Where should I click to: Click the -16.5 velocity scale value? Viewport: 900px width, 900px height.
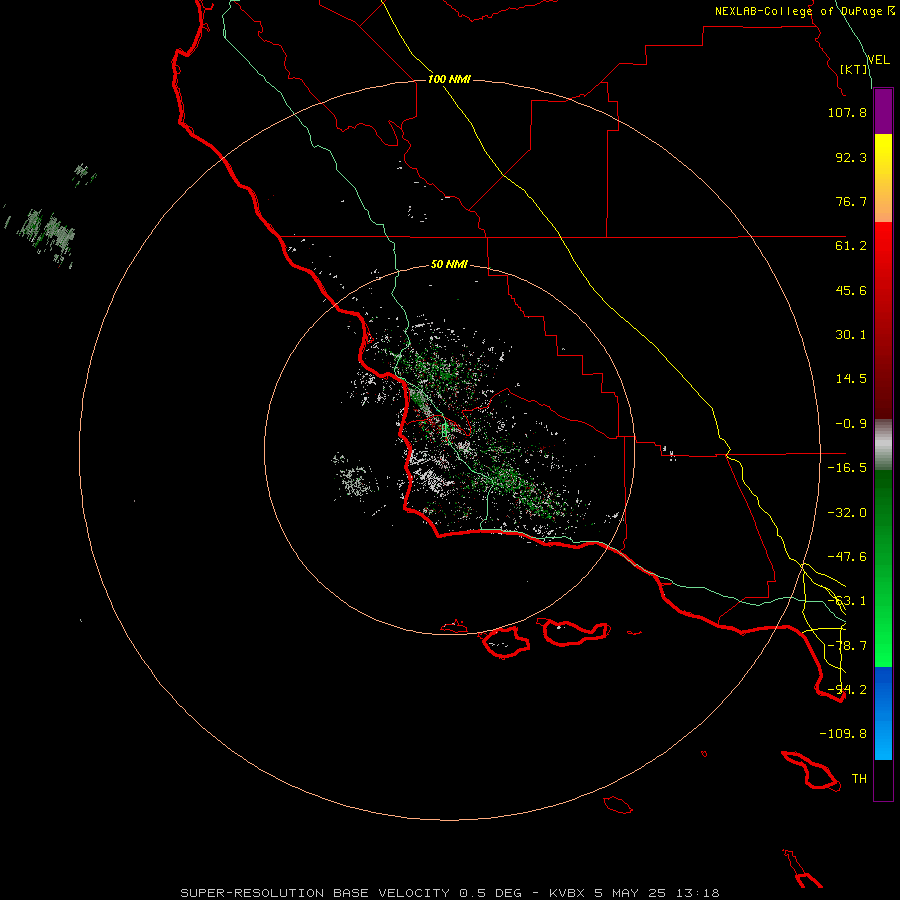tap(847, 468)
